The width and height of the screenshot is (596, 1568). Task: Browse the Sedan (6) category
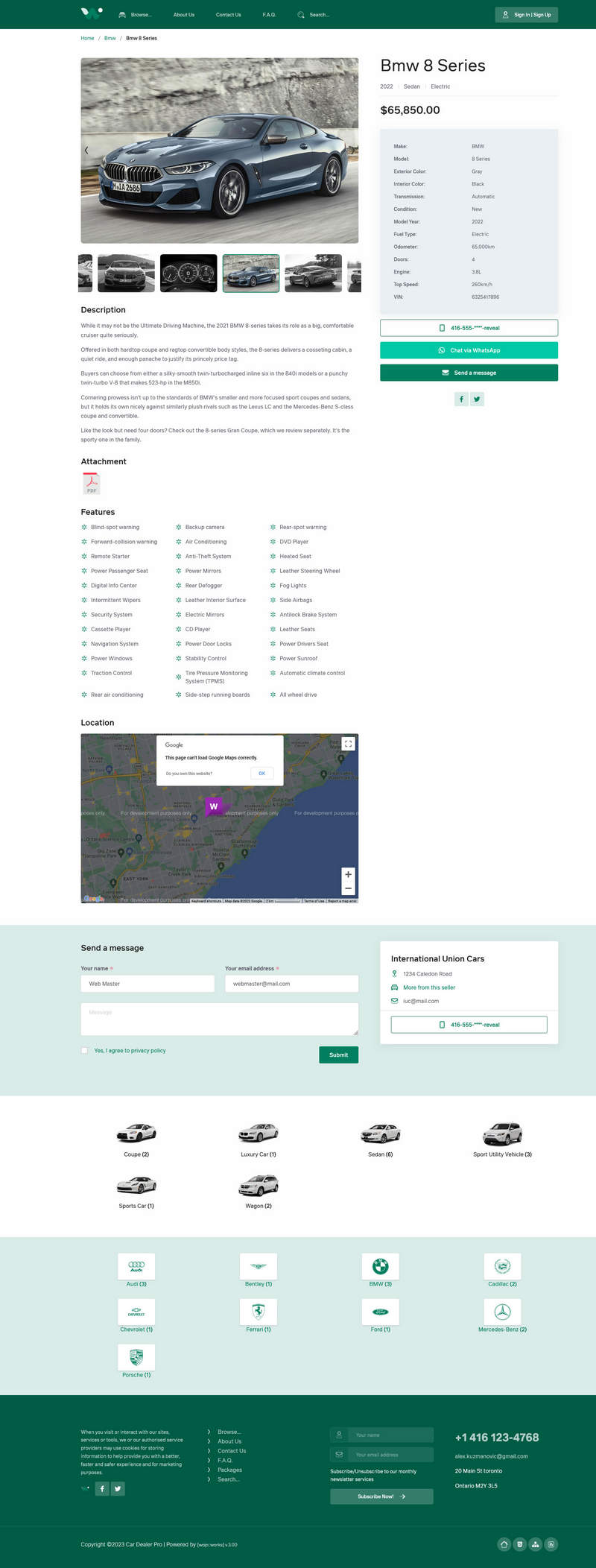click(380, 1139)
